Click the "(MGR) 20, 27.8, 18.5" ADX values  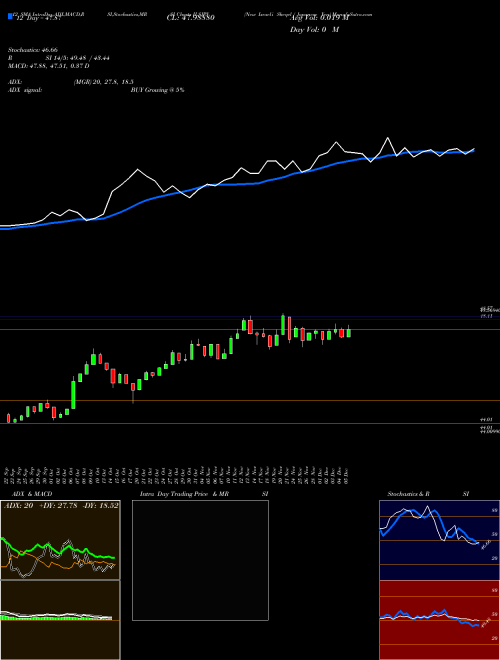104,82
